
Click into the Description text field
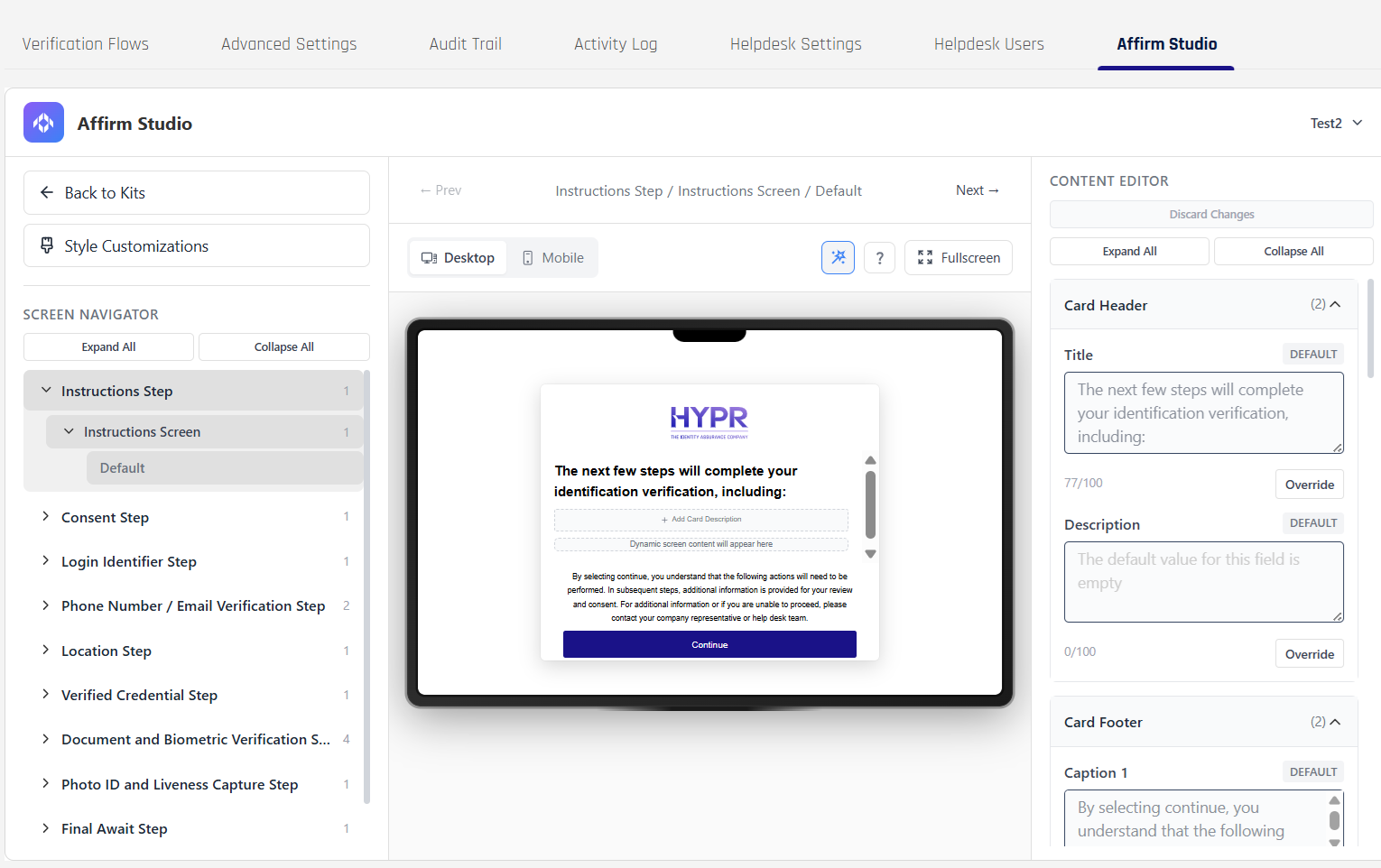1202,581
